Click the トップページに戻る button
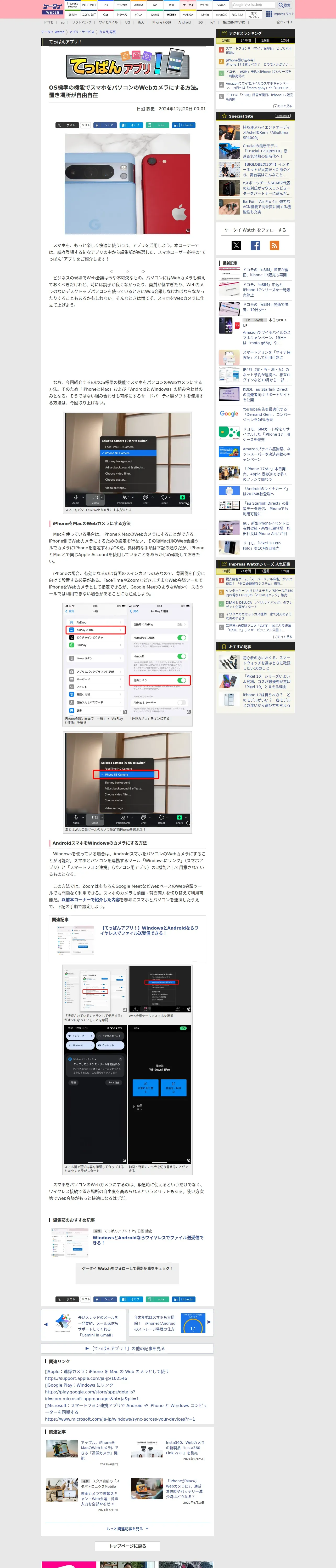This screenshot has height=1568, width=336. coord(127,1546)
